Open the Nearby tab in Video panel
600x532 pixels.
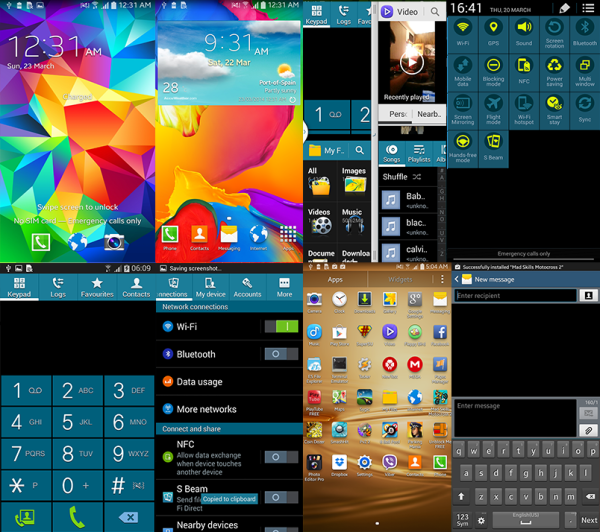(429, 114)
